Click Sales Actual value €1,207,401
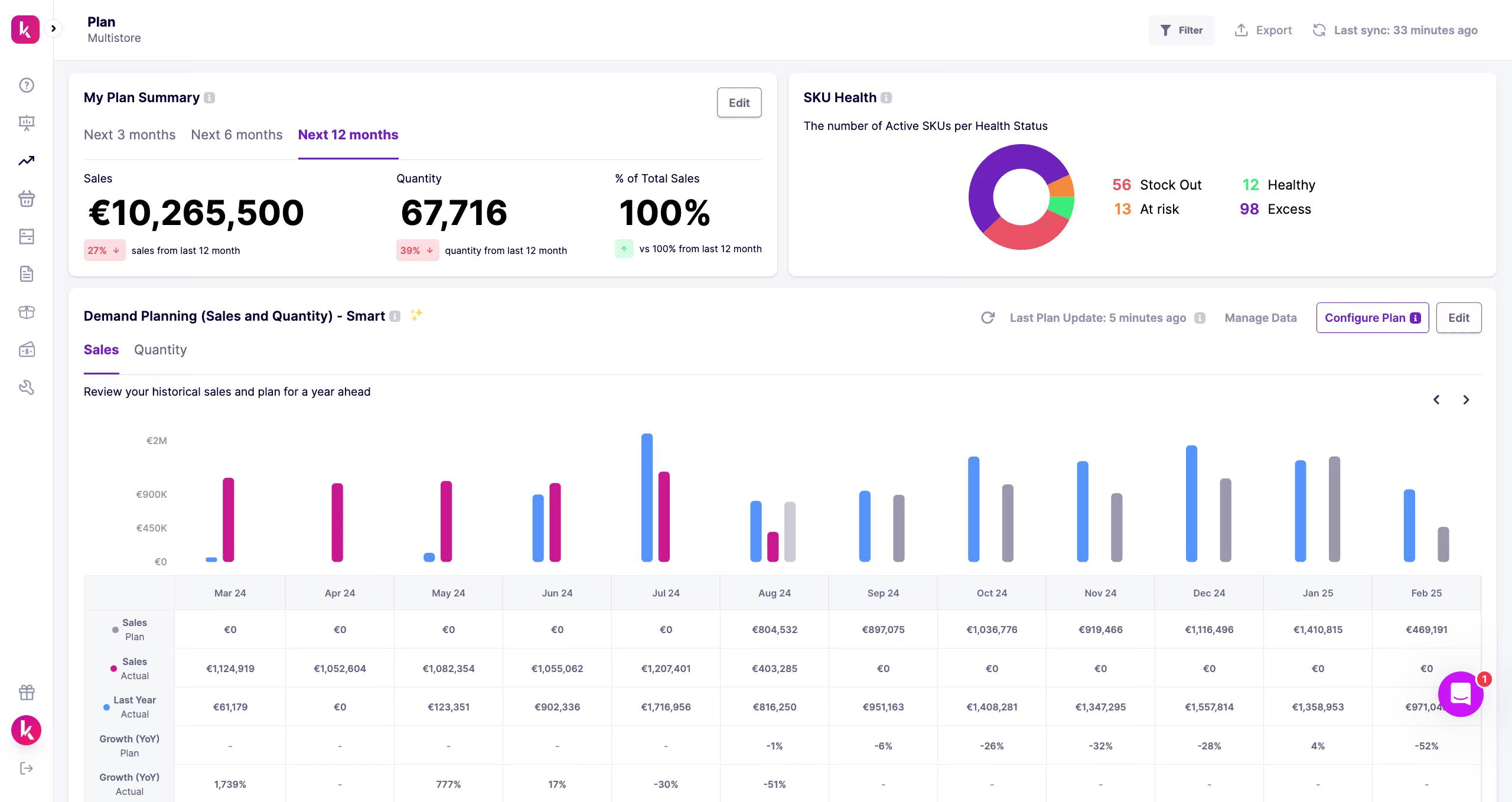 [x=666, y=669]
